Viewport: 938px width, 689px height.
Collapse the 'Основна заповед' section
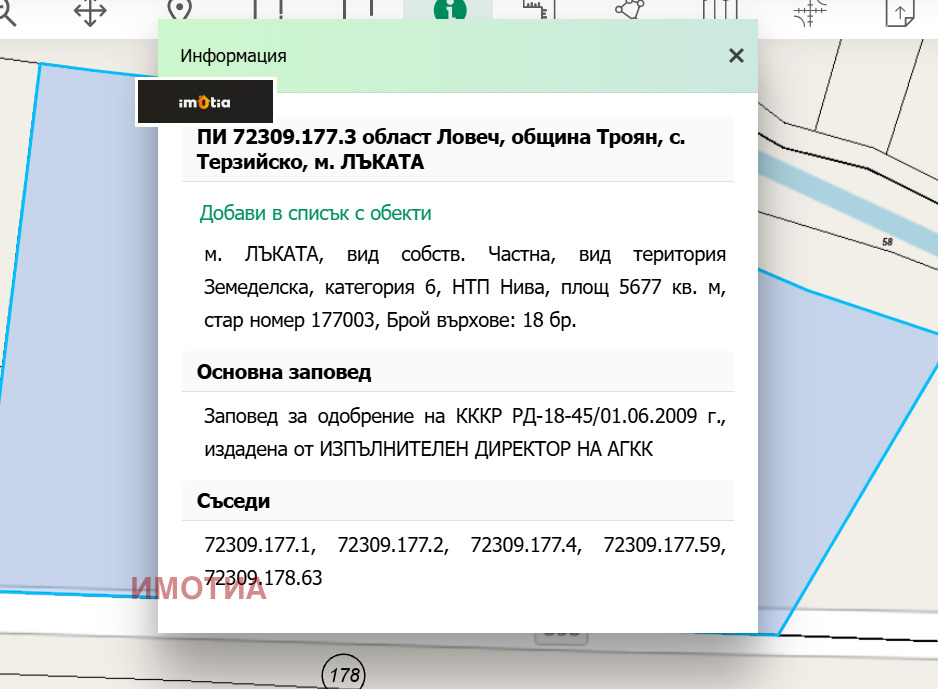point(458,371)
